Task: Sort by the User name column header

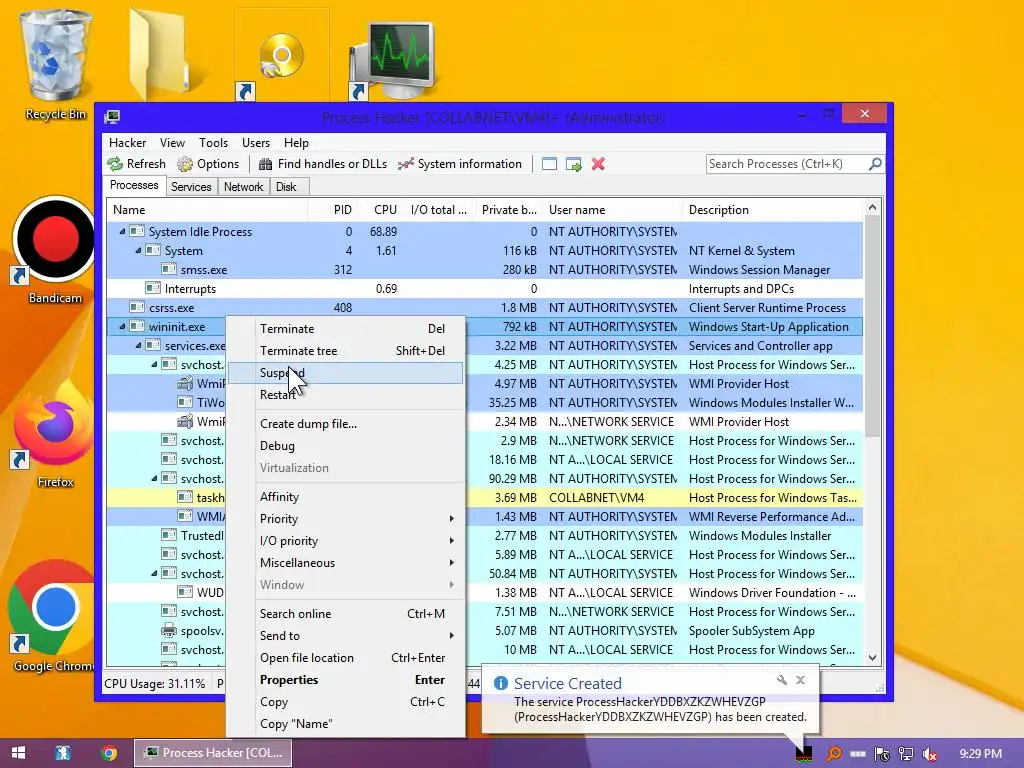Action: pos(612,210)
